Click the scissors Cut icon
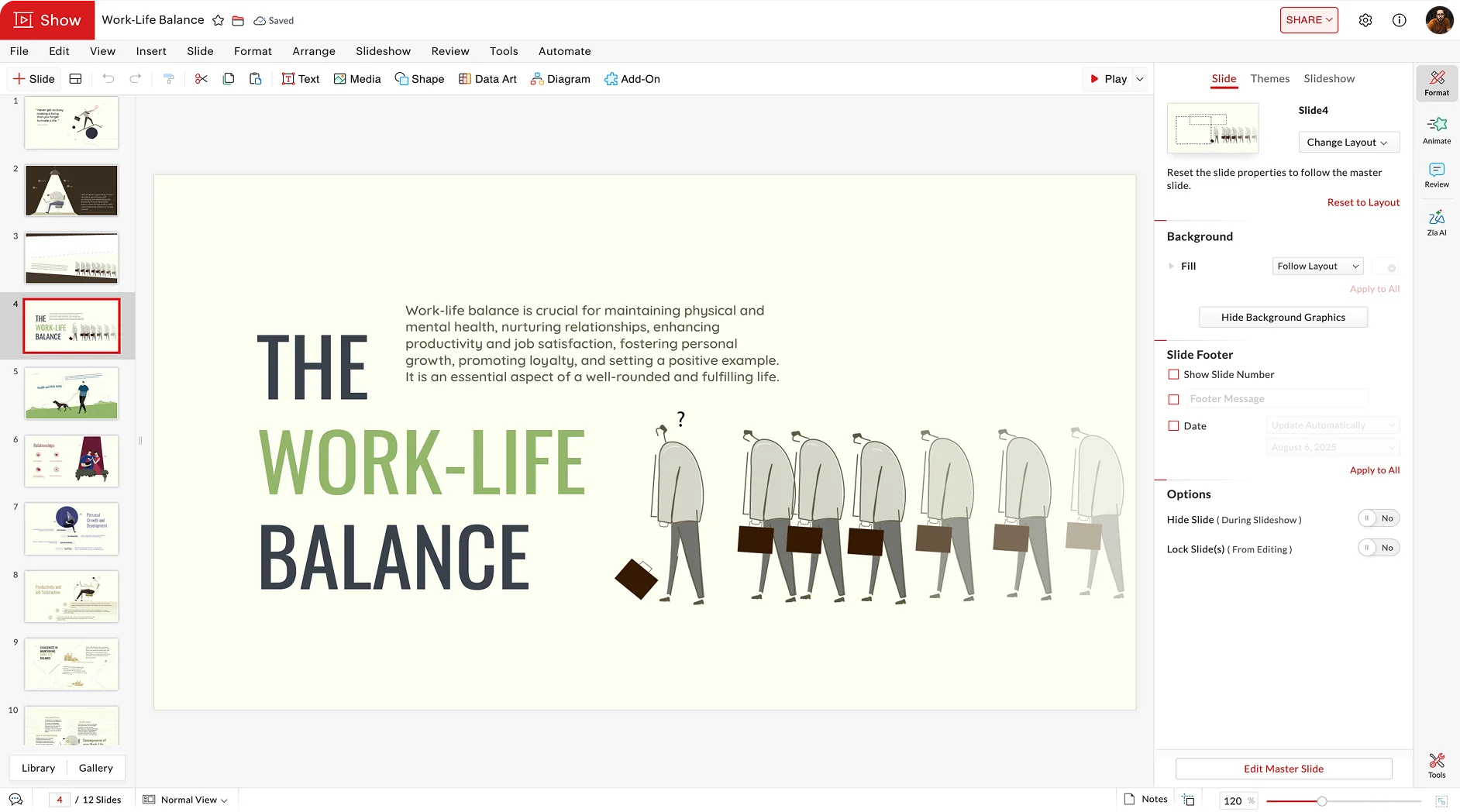This screenshot has width=1460, height=812. 201,79
